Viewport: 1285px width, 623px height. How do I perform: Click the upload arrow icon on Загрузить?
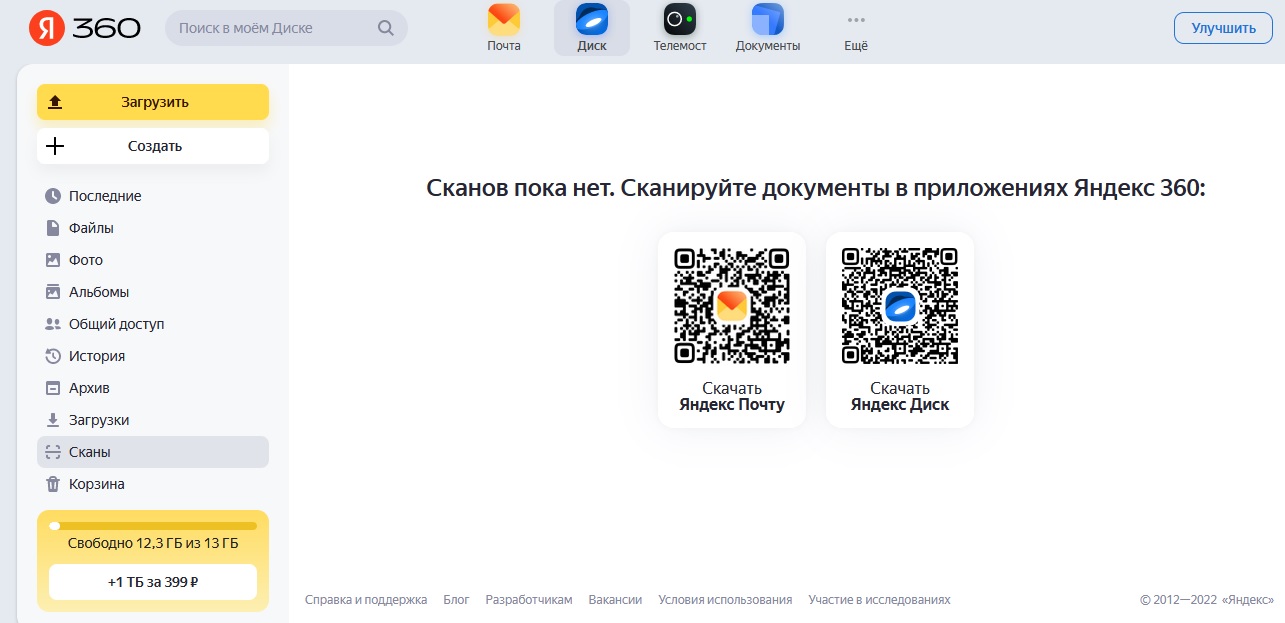[55, 102]
